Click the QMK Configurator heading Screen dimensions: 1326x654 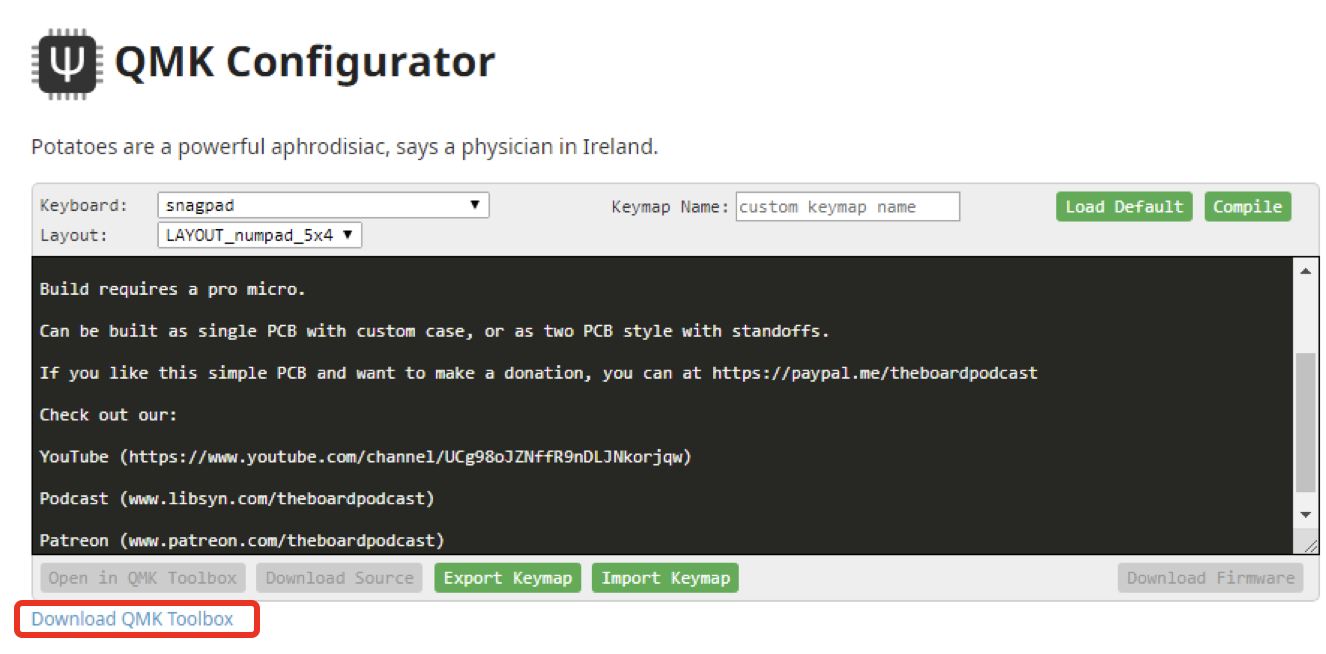click(305, 62)
